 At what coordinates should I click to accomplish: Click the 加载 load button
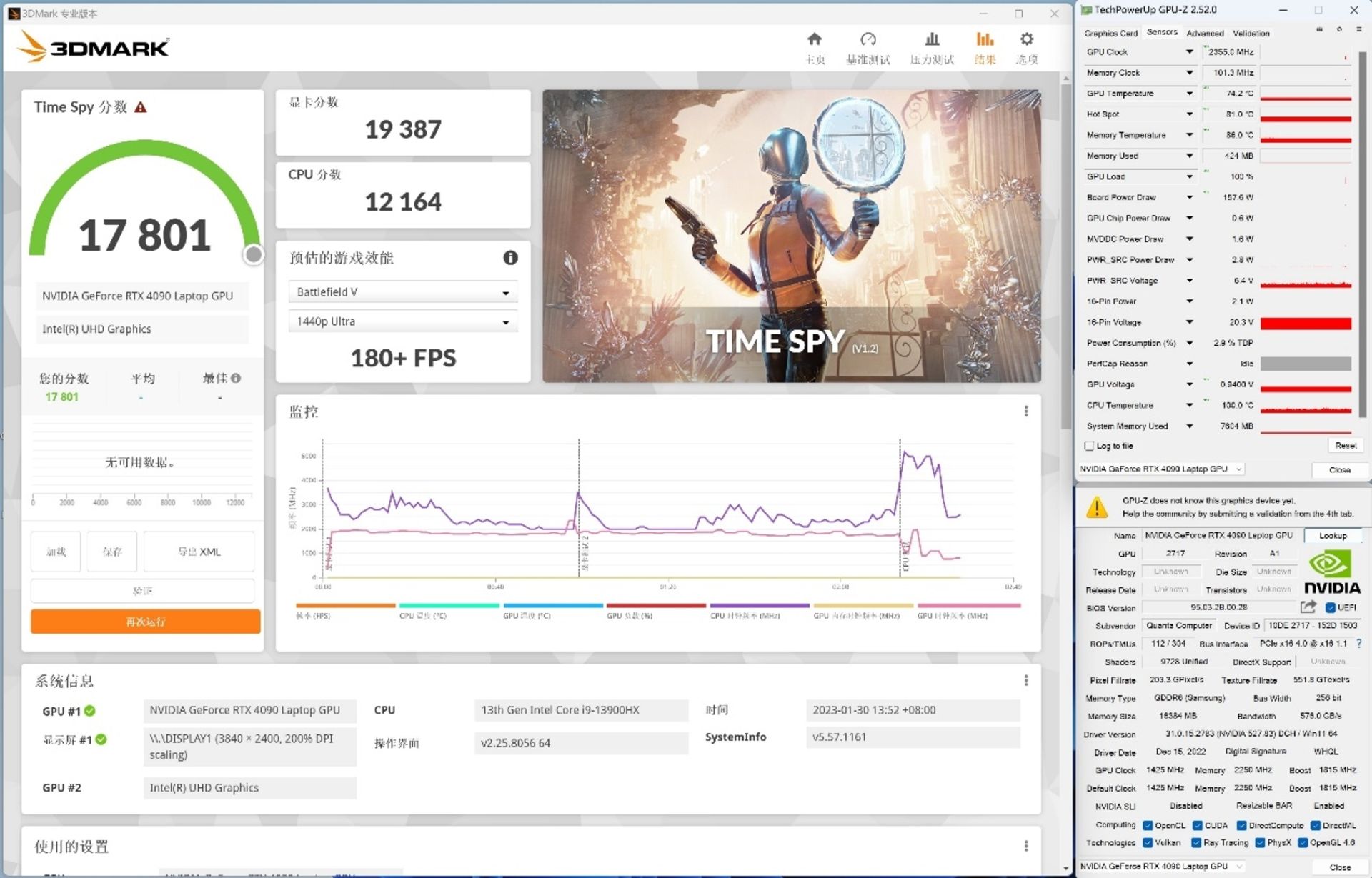tap(56, 552)
